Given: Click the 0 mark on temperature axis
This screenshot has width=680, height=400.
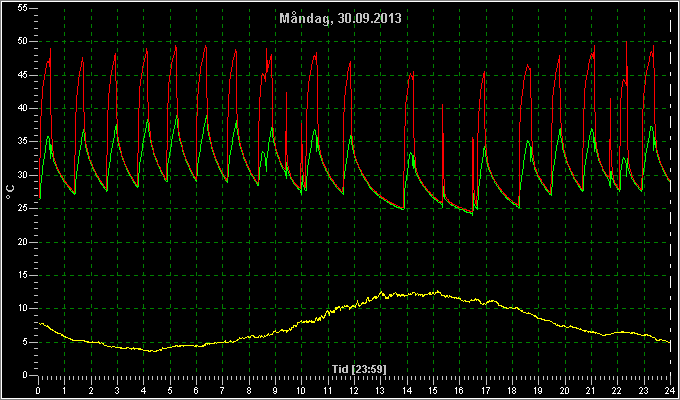Looking at the screenshot, I should [25, 375].
